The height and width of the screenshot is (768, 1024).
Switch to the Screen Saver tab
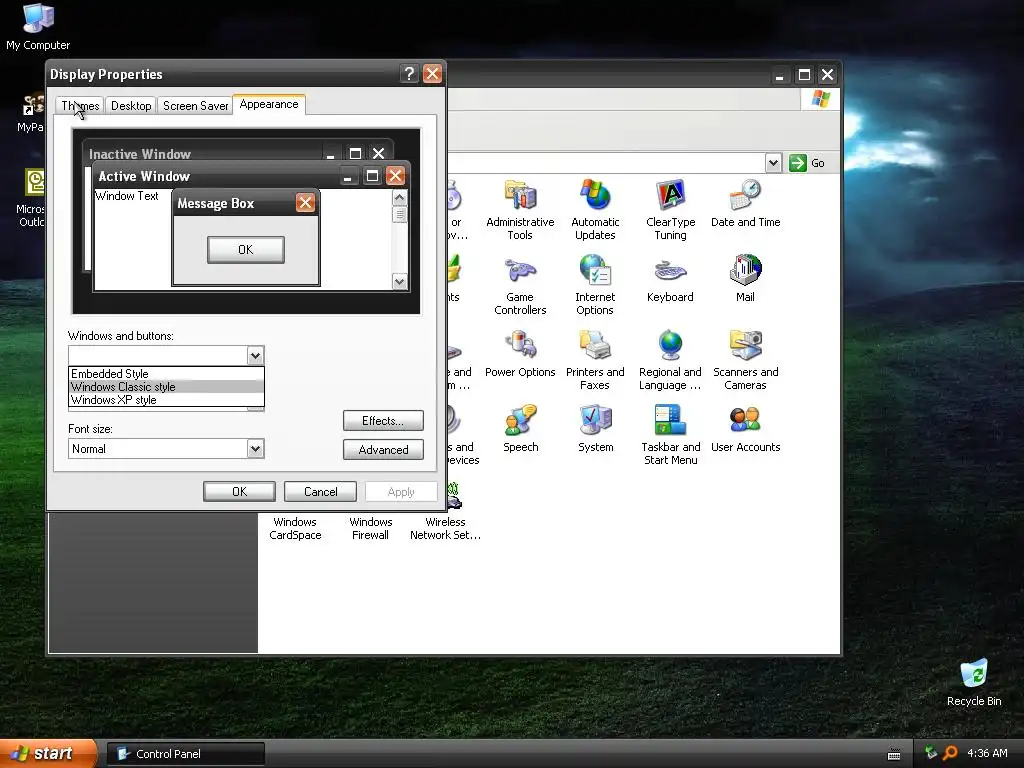(x=195, y=106)
